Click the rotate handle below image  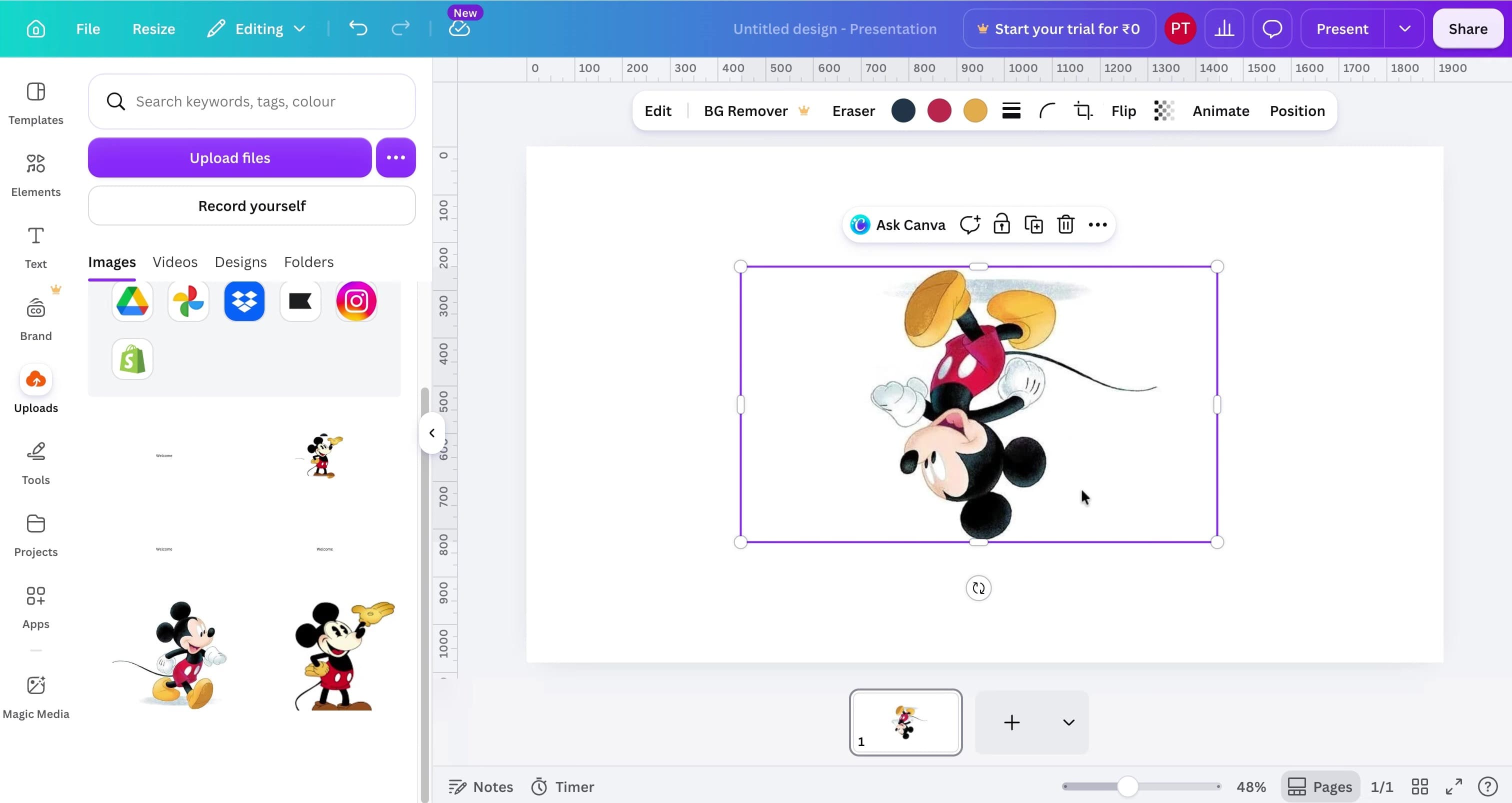[978, 588]
